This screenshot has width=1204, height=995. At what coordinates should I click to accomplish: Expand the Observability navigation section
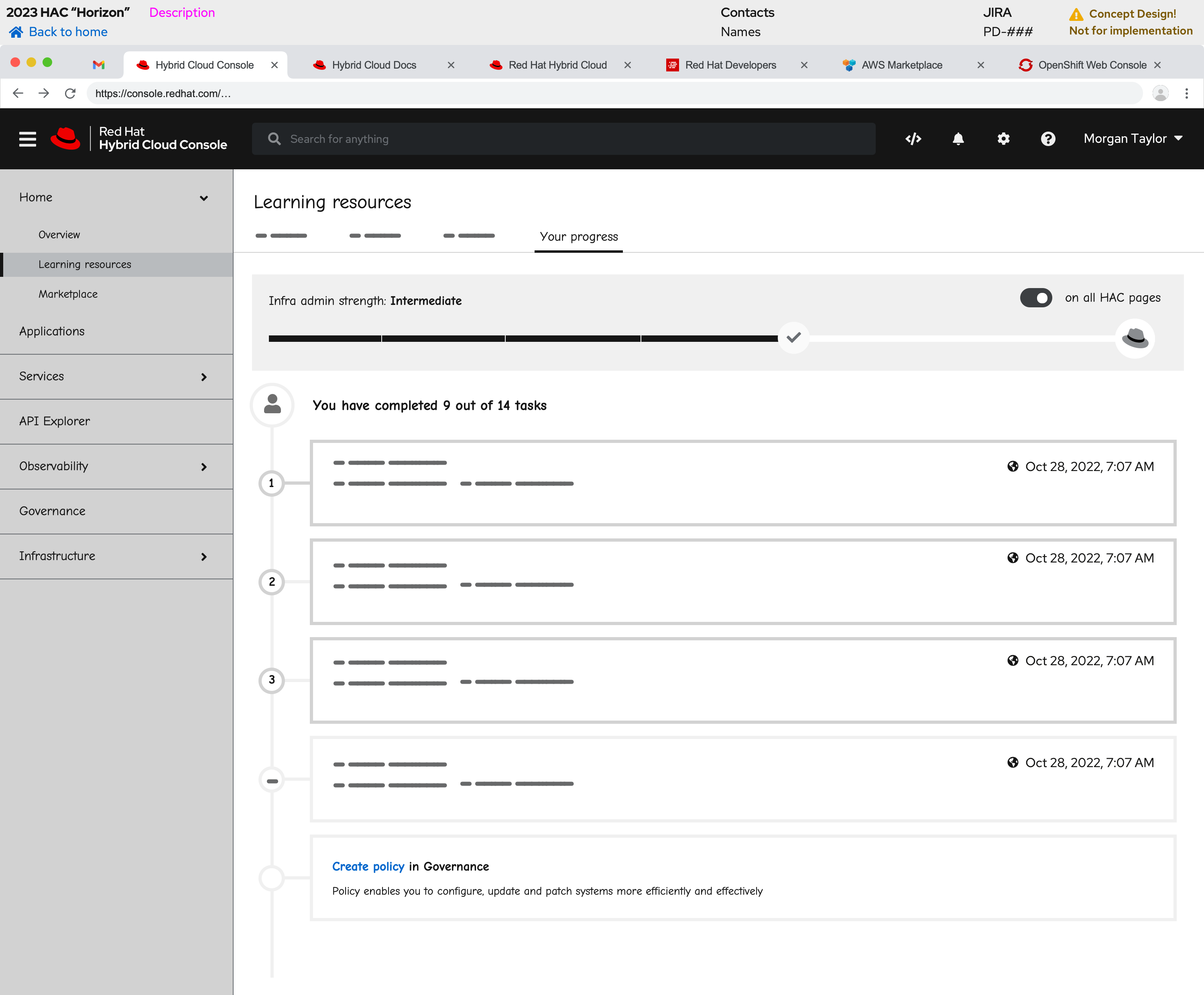tap(203, 467)
